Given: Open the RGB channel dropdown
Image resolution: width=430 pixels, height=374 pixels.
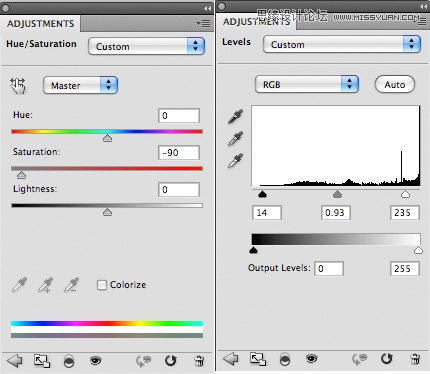Looking at the screenshot, I should tap(306, 84).
